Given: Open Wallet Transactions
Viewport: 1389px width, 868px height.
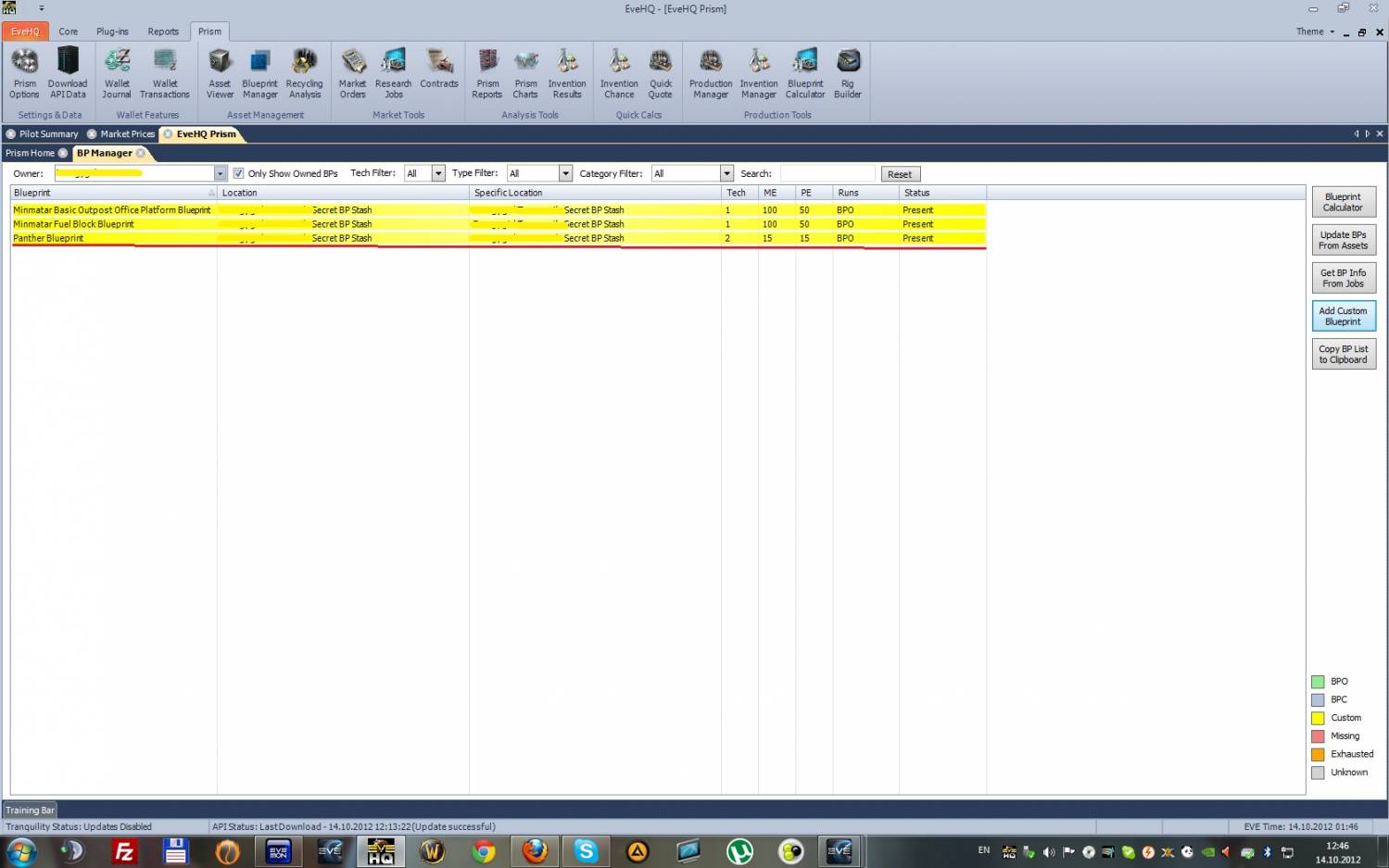Looking at the screenshot, I should coord(165,73).
